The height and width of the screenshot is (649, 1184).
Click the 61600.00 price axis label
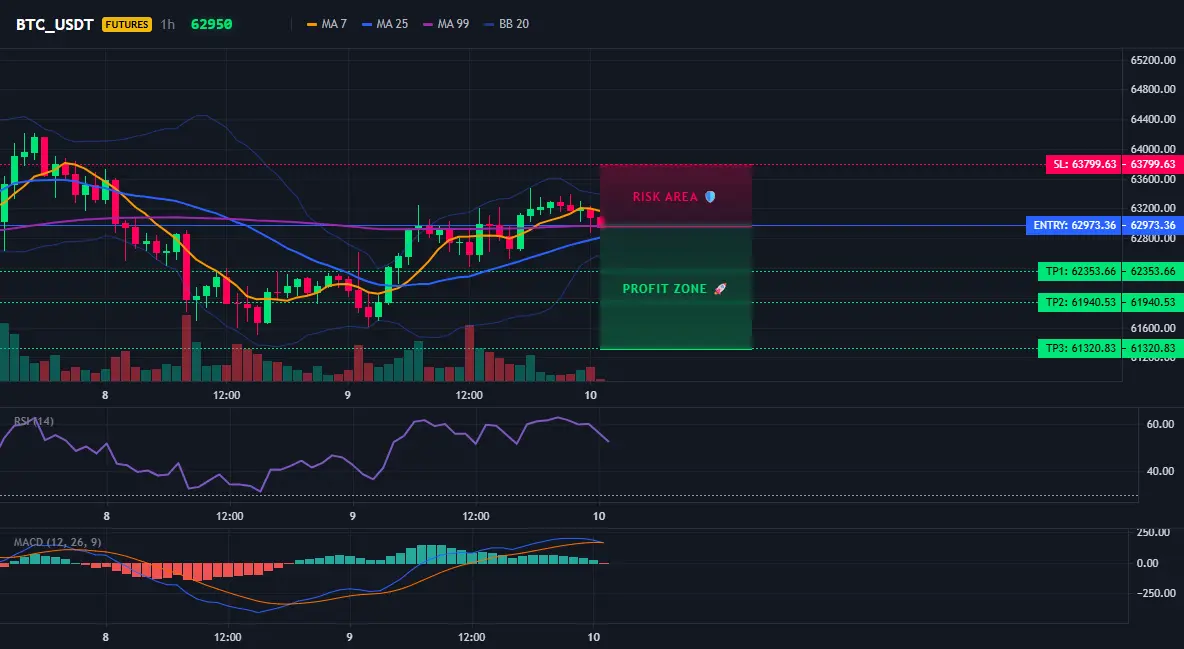click(1153, 329)
